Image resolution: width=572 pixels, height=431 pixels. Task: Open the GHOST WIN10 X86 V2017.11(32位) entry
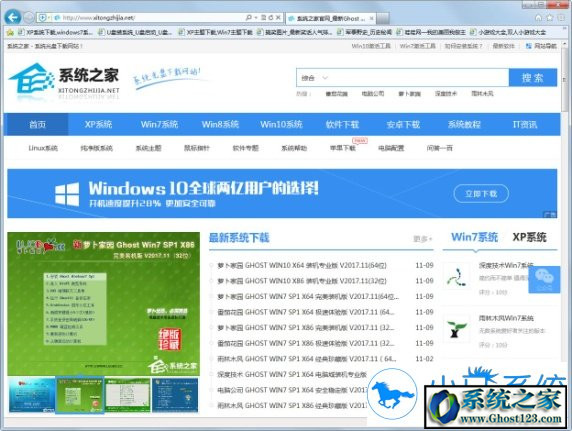(302, 281)
